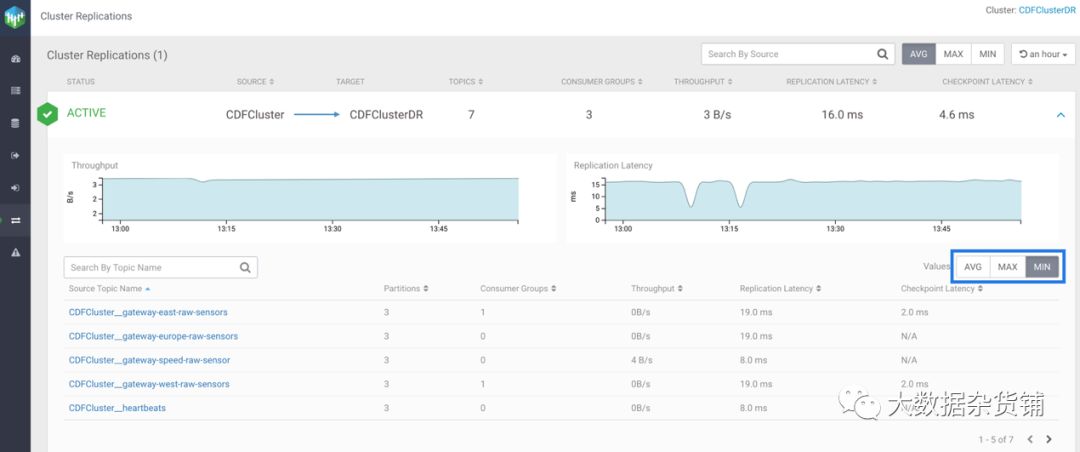Switch topic Values to MAX
Viewport: 1080px width, 452px height.
pos(1008,267)
